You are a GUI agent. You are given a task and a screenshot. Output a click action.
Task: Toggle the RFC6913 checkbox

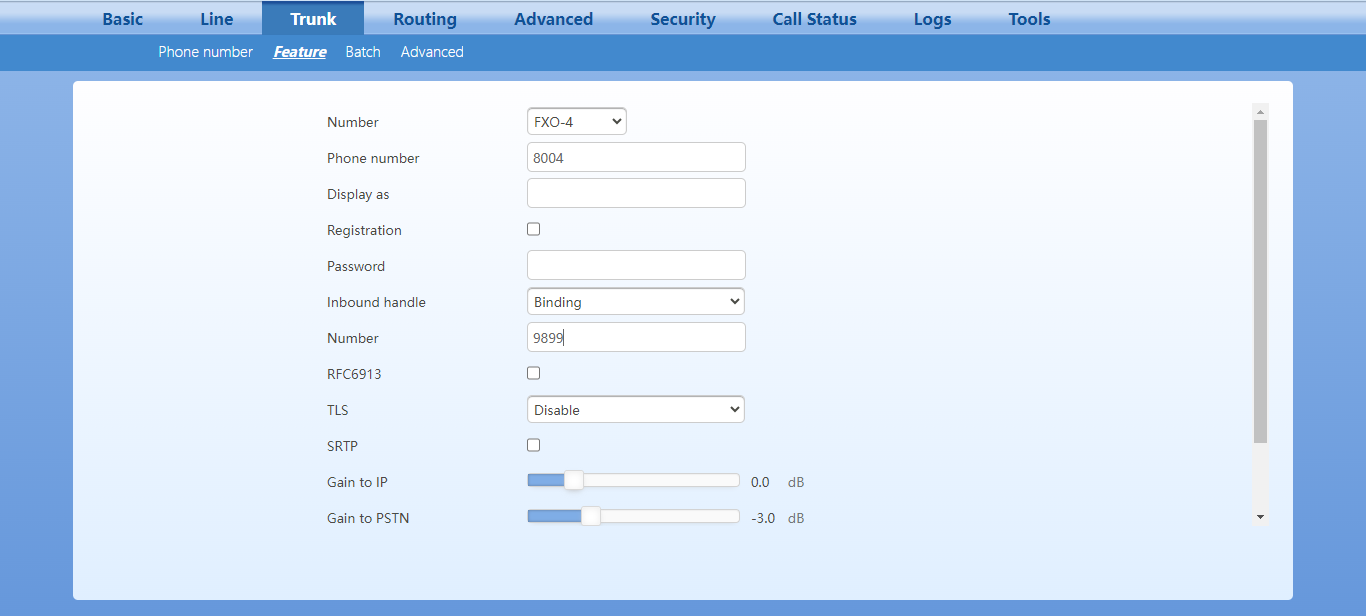pos(534,373)
